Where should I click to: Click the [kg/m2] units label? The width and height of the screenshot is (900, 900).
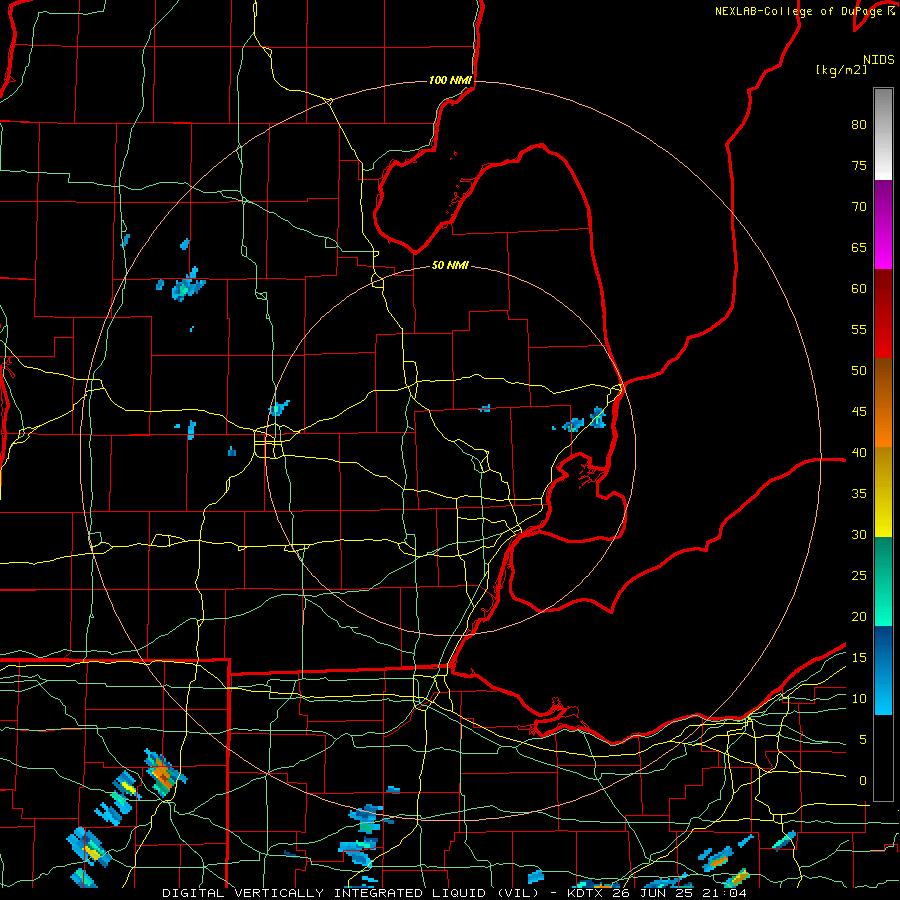[x=841, y=70]
